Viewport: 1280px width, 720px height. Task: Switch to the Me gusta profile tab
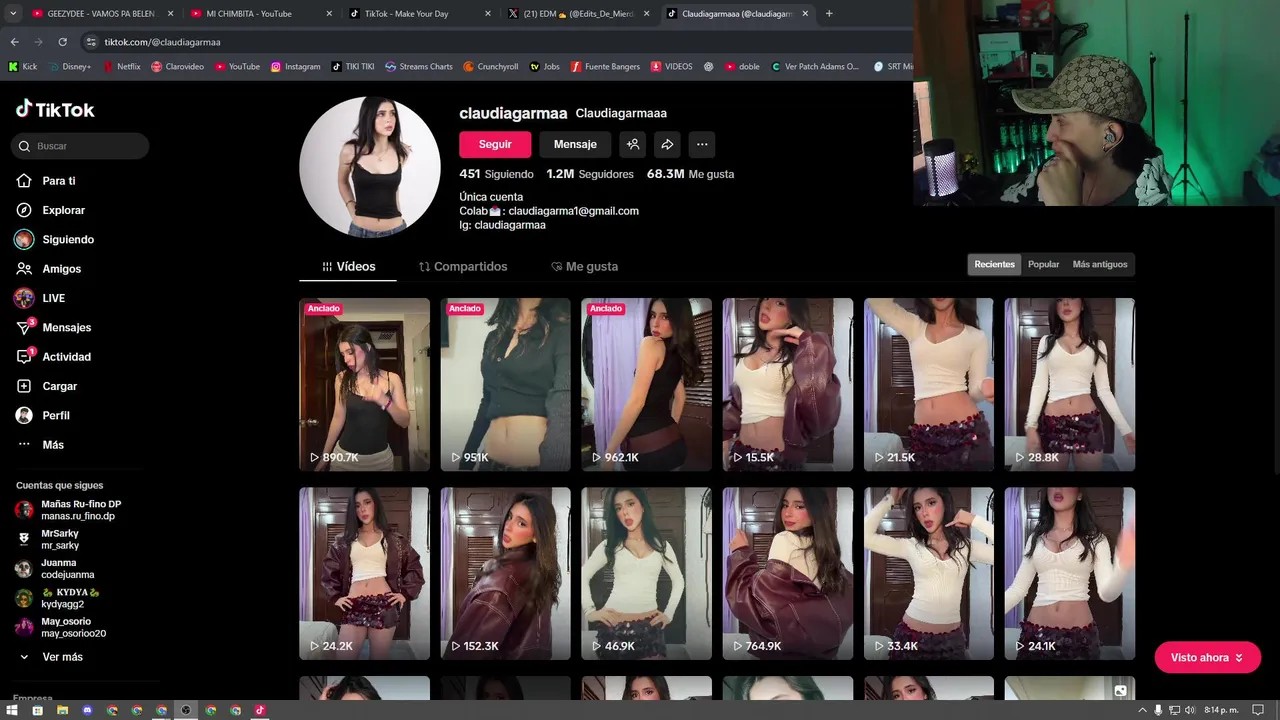[585, 267]
